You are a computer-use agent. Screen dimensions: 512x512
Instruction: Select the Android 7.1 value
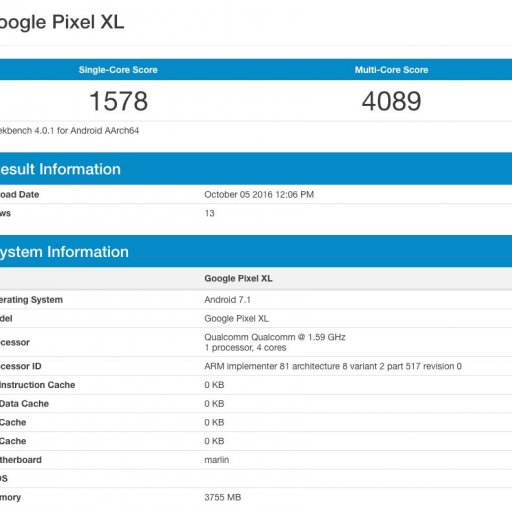(227, 300)
